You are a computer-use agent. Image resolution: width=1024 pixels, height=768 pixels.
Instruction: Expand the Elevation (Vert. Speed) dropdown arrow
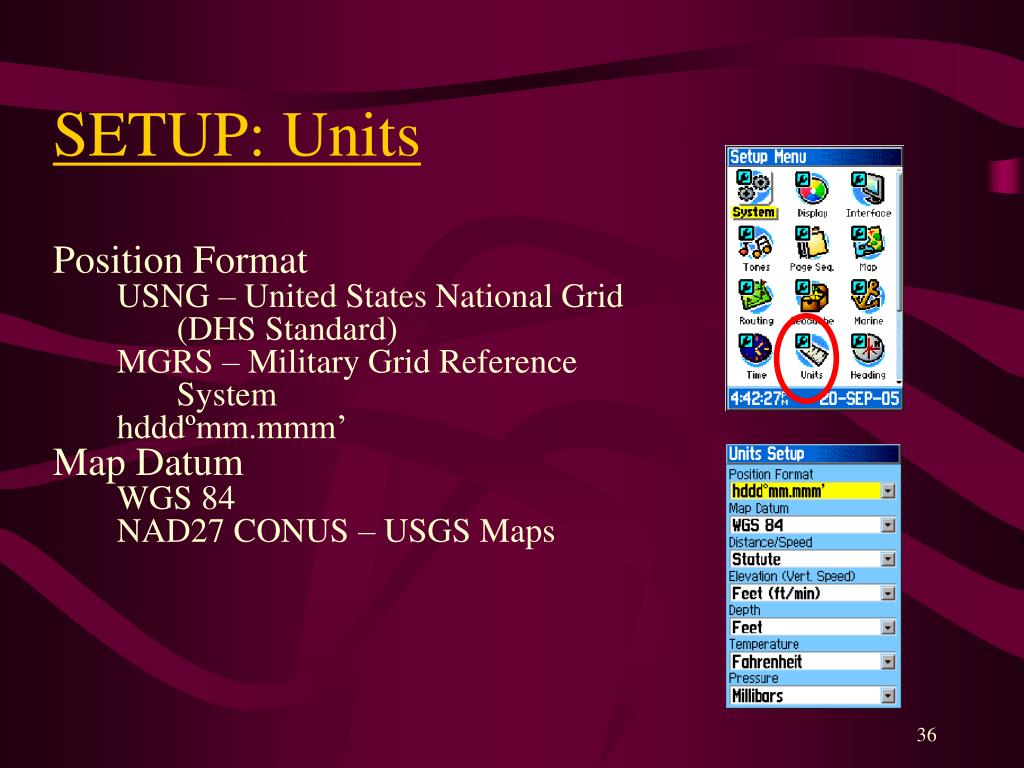point(888,593)
